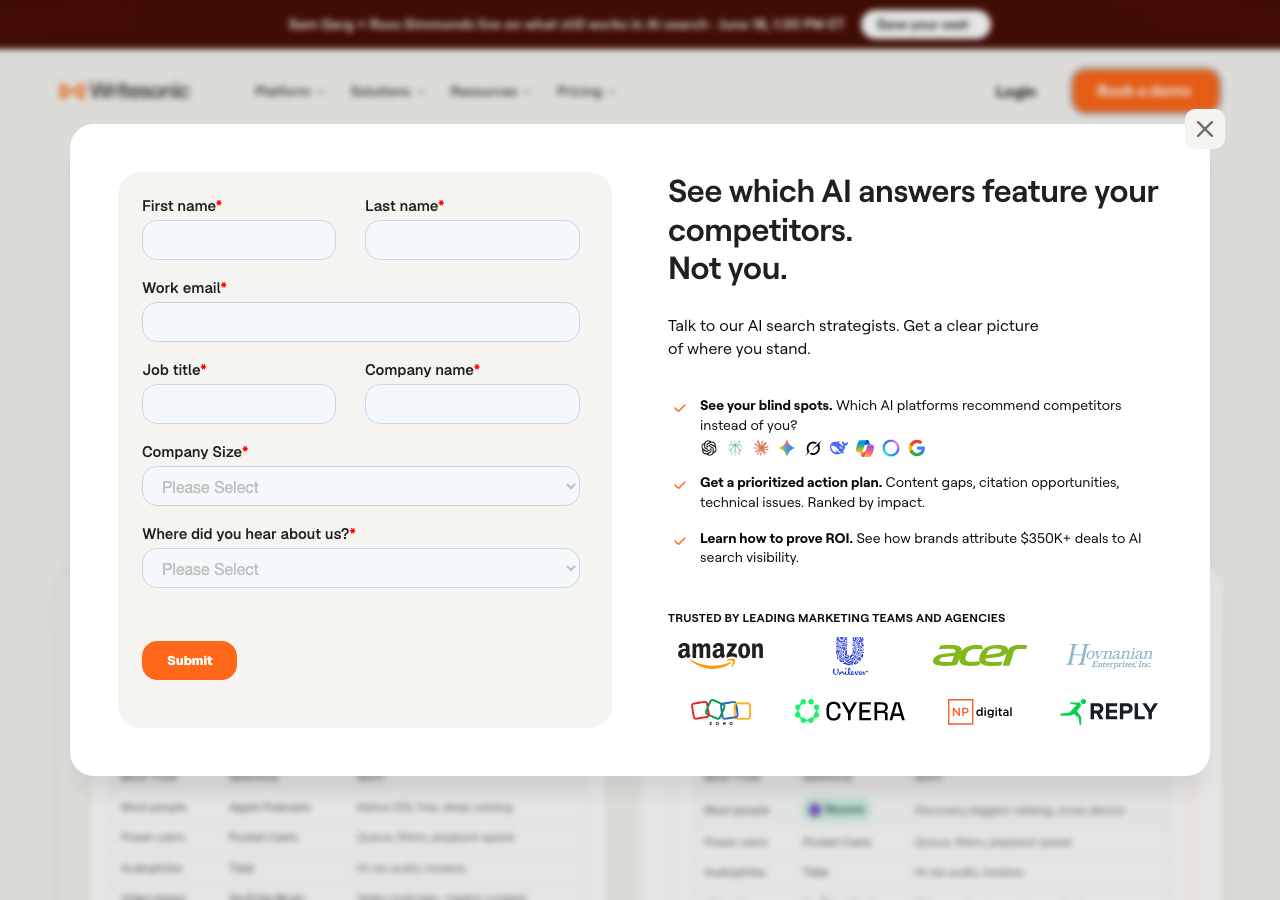Click the ChatGPT logo icon

709,448
